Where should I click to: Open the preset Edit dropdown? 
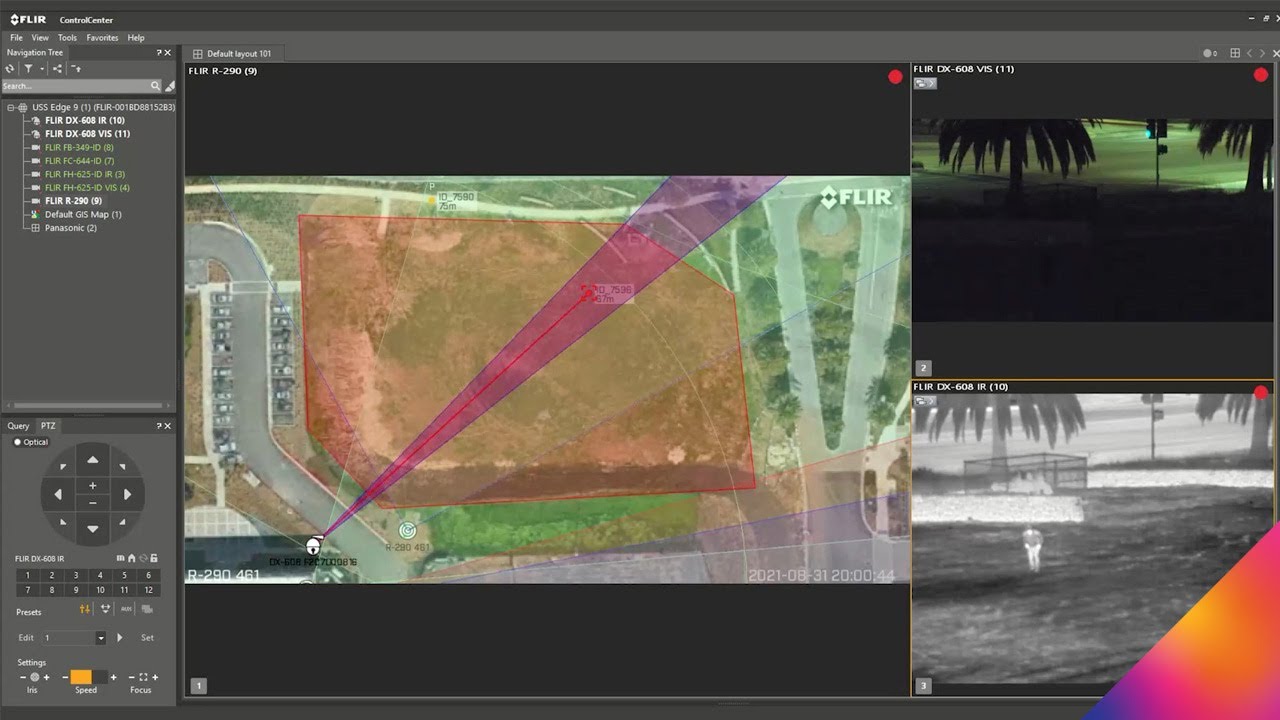coord(100,638)
